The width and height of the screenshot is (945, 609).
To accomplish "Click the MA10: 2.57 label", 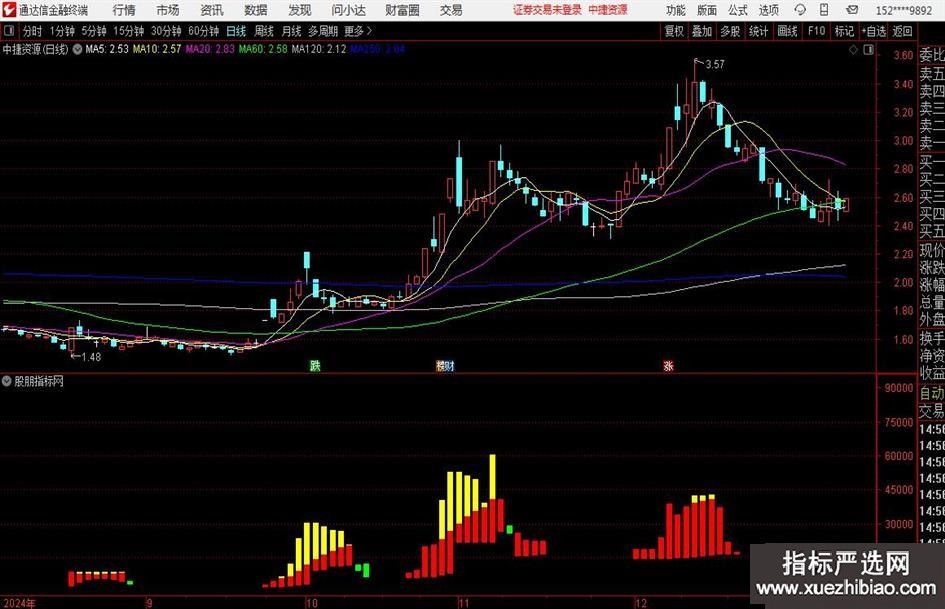I will pyautogui.click(x=157, y=49).
